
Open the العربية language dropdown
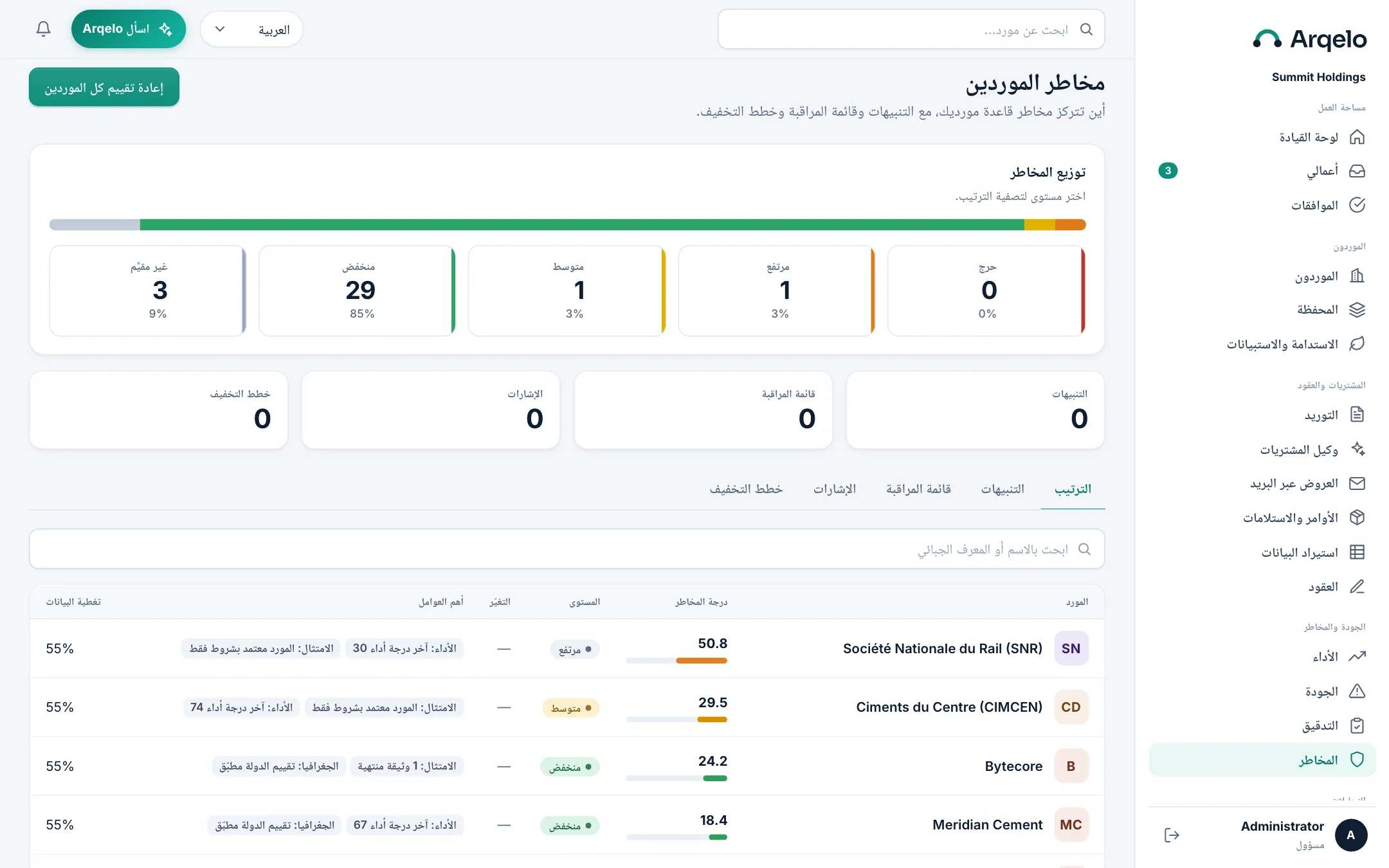(x=251, y=29)
